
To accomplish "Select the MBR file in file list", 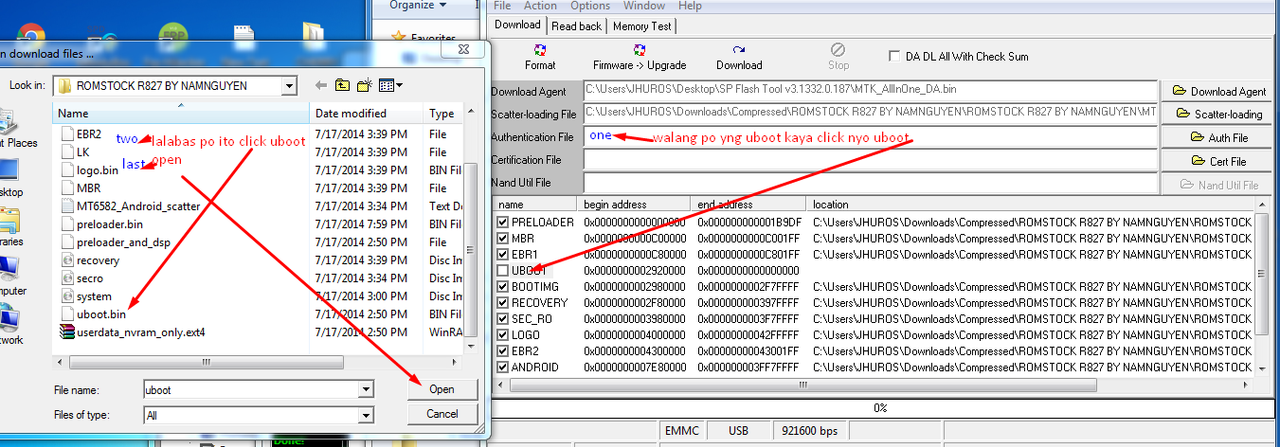I will 80,188.
